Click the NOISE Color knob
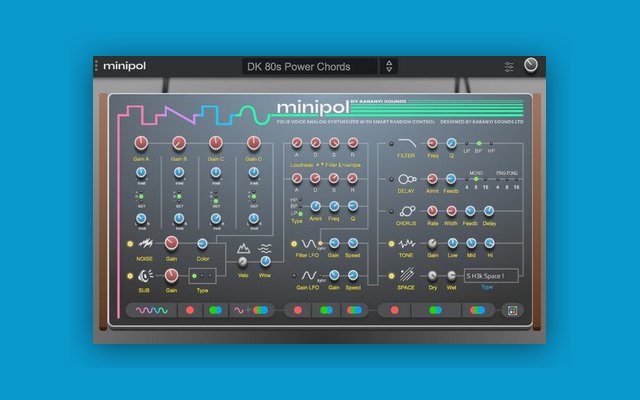 202,244
